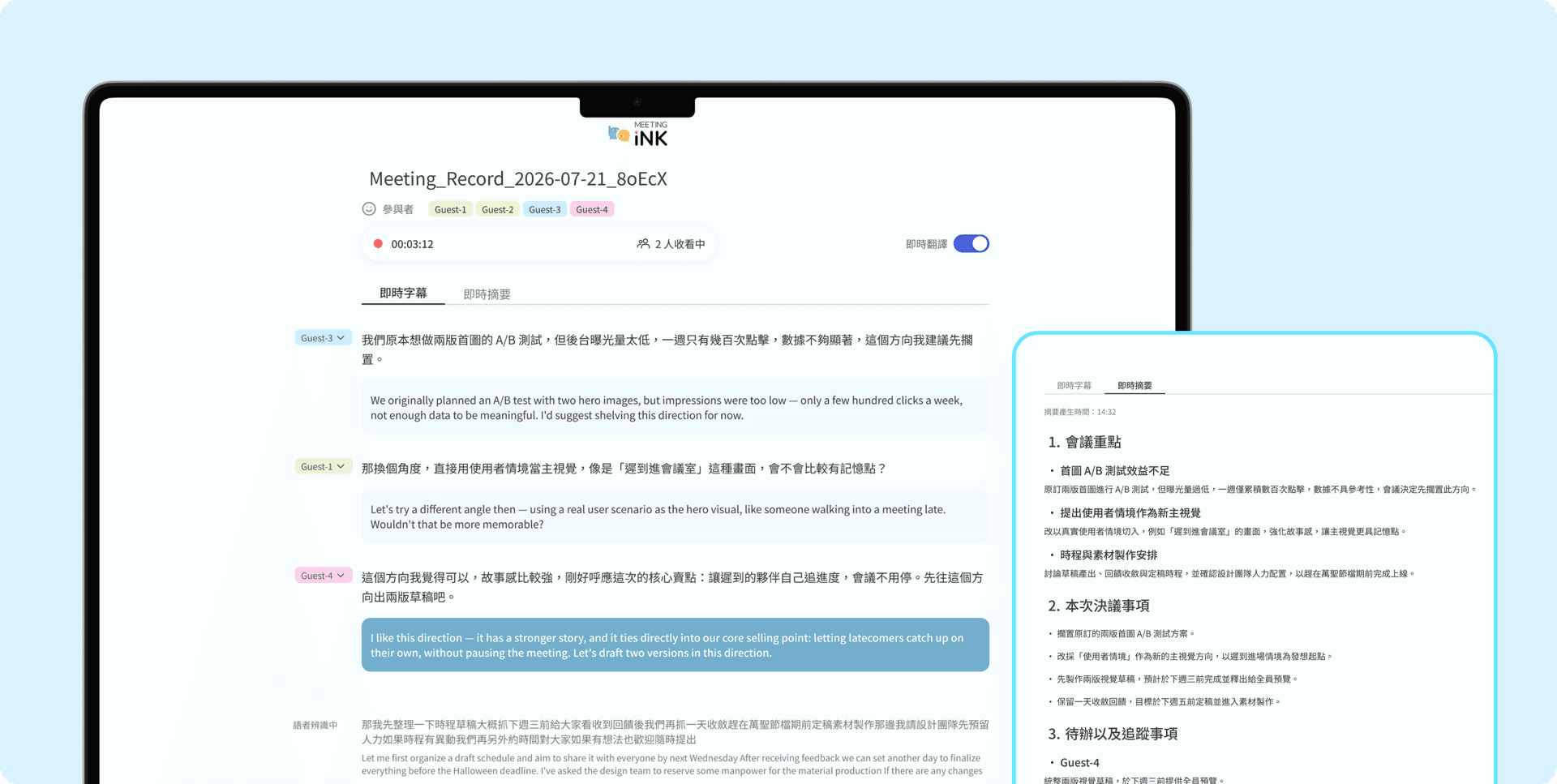Click the viewers people icon

click(x=643, y=243)
